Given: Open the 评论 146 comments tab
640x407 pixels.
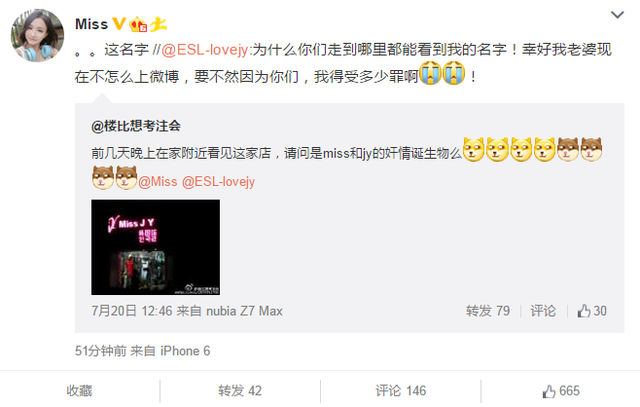Looking at the screenshot, I should click(400, 391).
